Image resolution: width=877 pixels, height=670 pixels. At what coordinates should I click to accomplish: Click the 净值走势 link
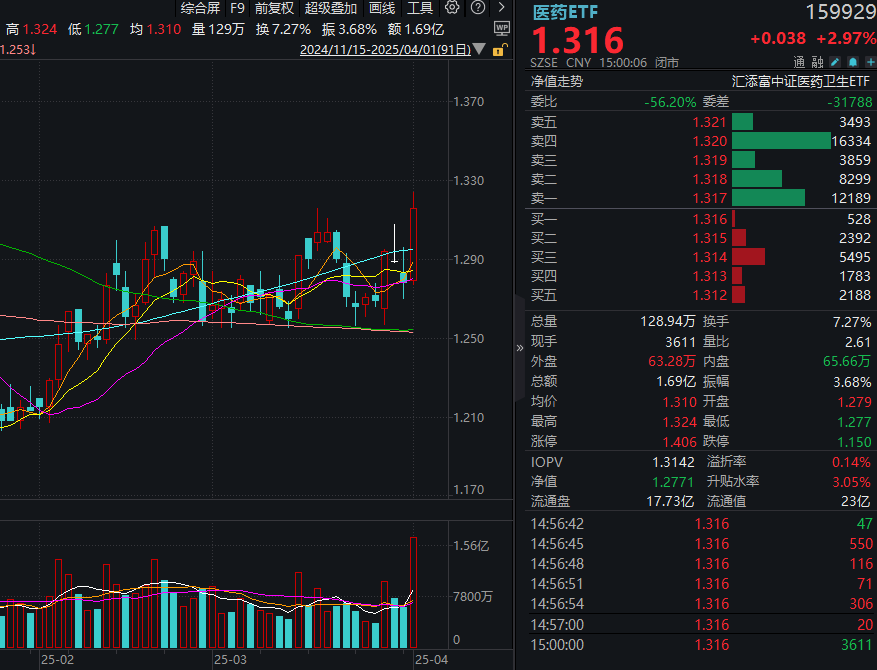tap(556, 81)
